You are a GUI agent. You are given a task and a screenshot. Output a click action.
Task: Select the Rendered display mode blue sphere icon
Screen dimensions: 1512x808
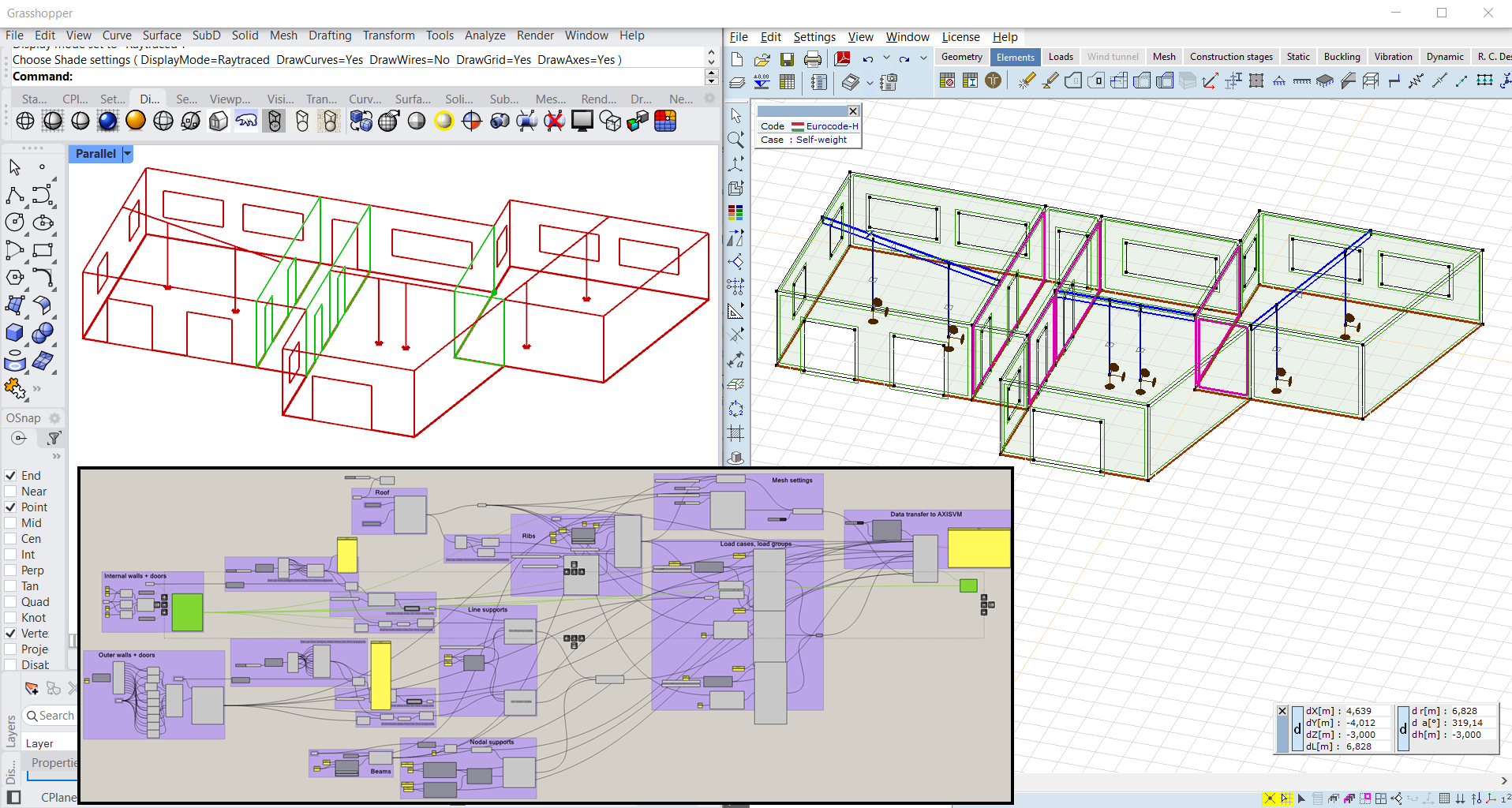pos(108,121)
